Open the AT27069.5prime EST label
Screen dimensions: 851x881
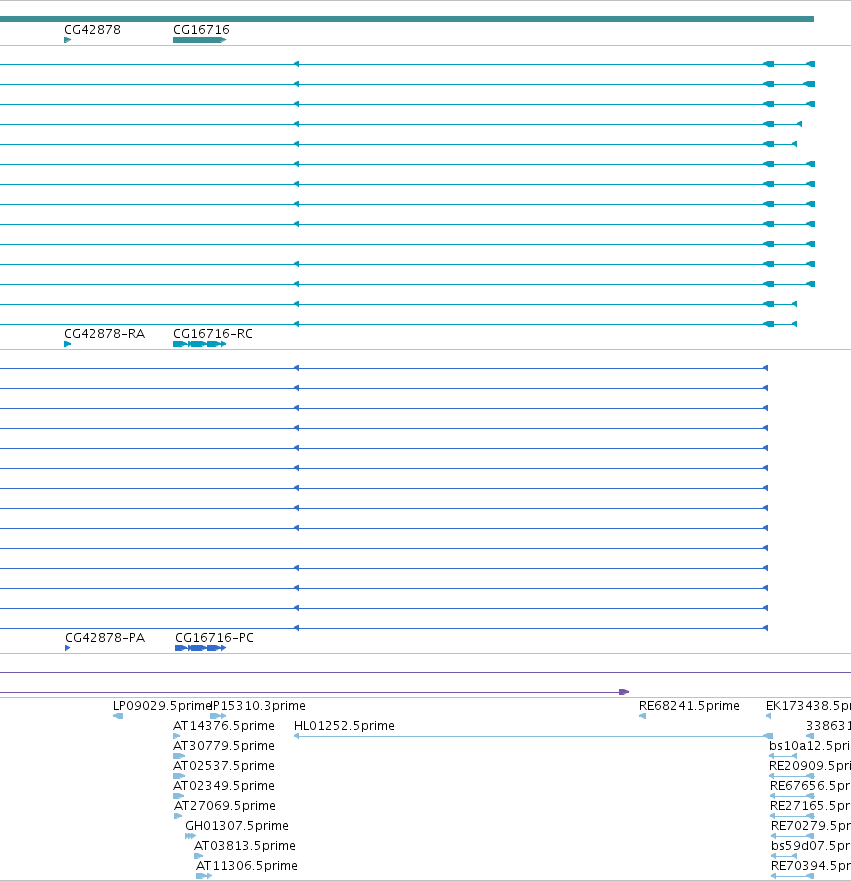click(x=225, y=806)
